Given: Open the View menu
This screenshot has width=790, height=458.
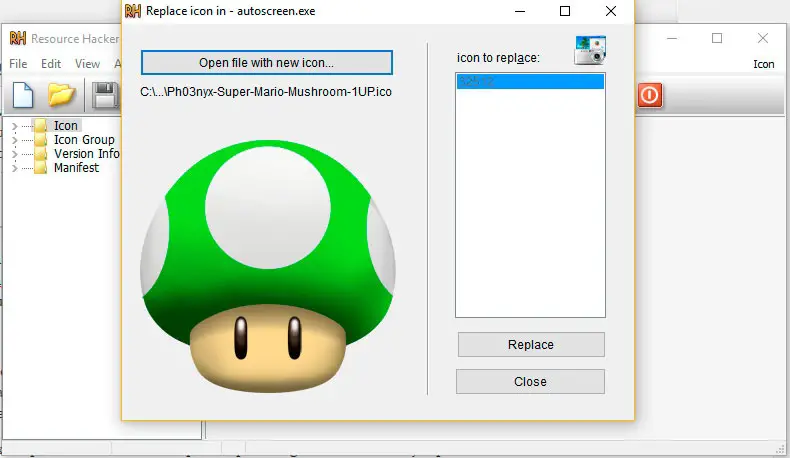Looking at the screenshot, I should pos(87,64).
